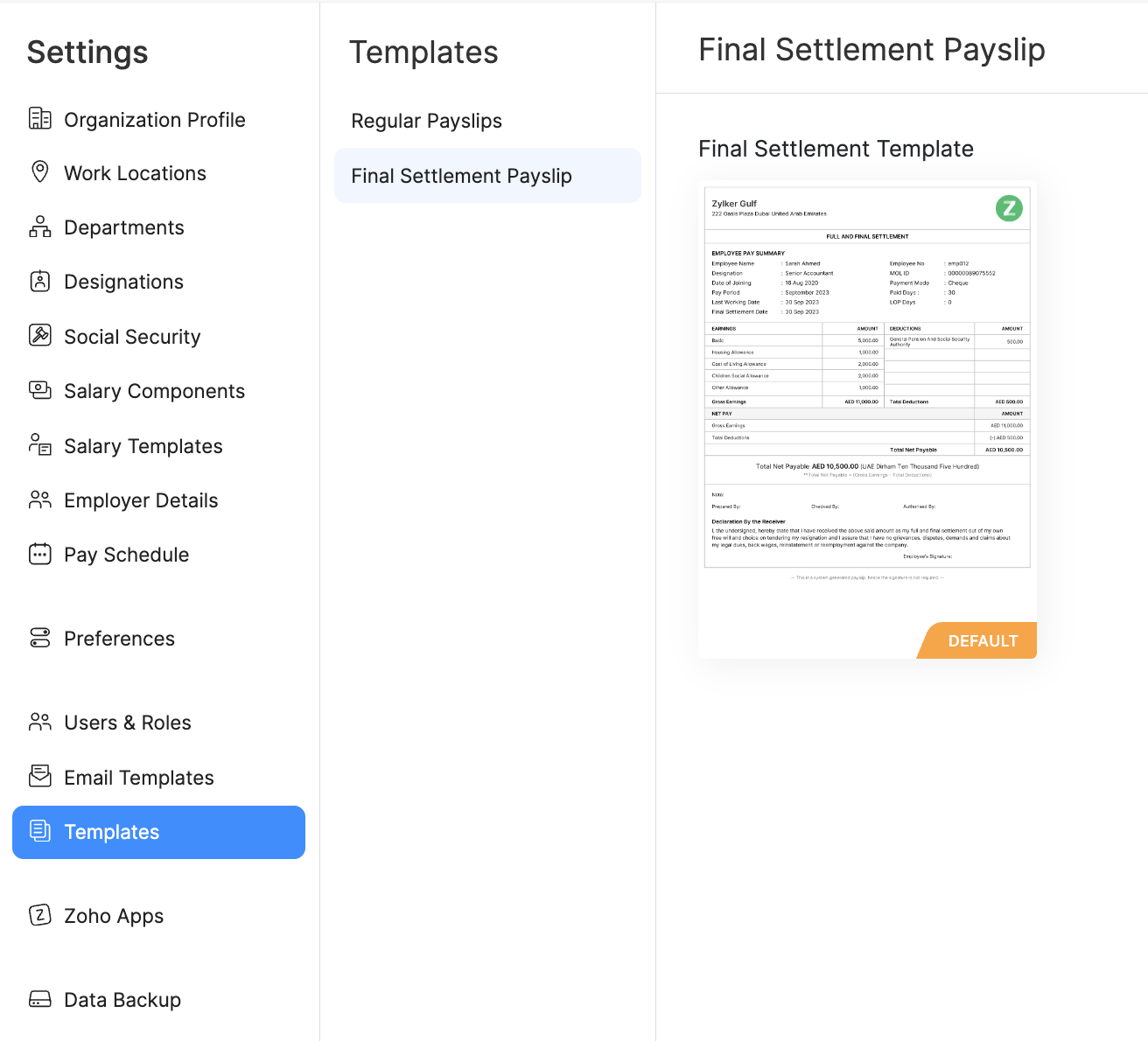Click the Departments hierarchy icon

40,227
